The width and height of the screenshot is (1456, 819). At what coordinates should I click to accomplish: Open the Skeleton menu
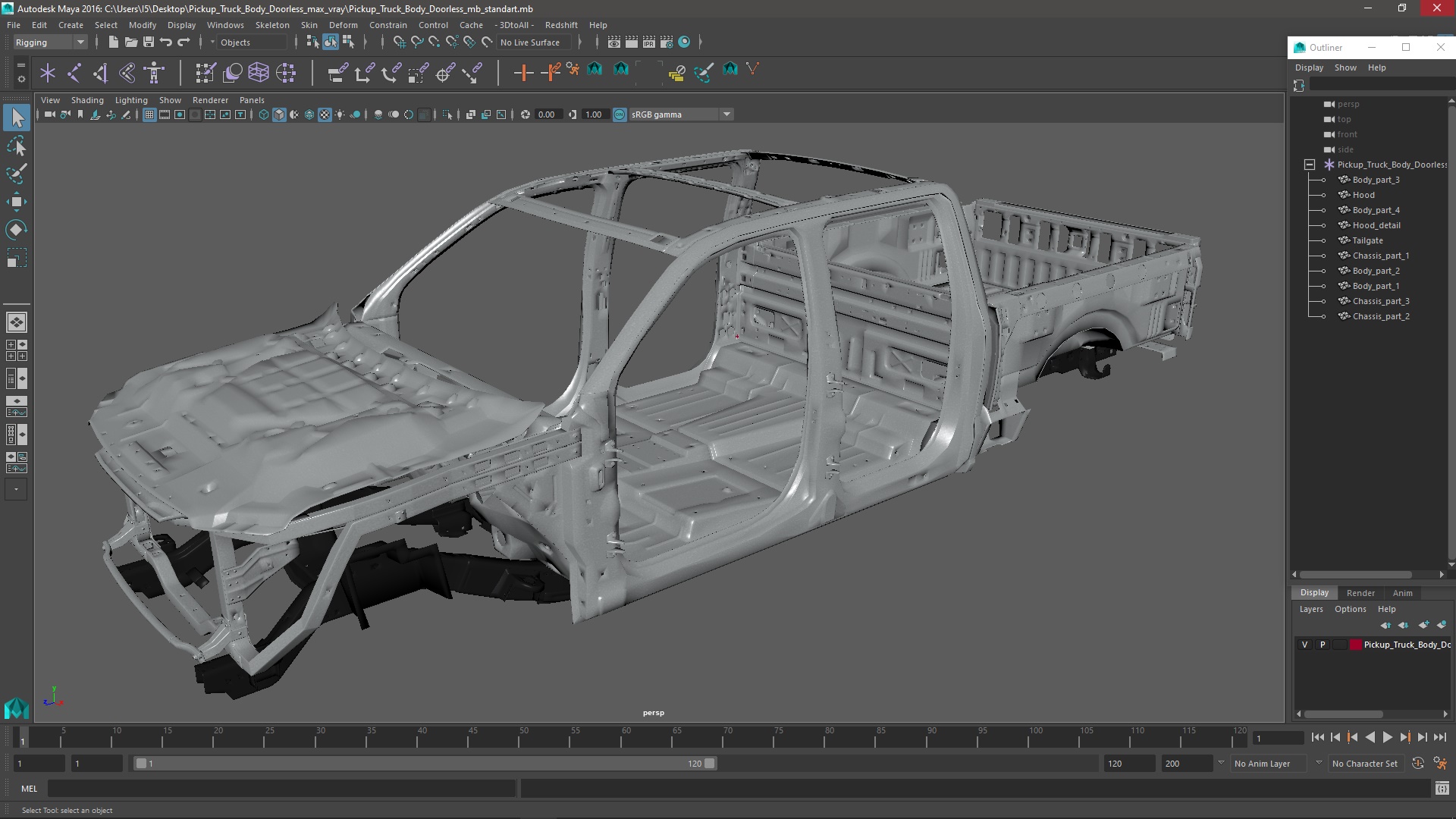(271, 25)
